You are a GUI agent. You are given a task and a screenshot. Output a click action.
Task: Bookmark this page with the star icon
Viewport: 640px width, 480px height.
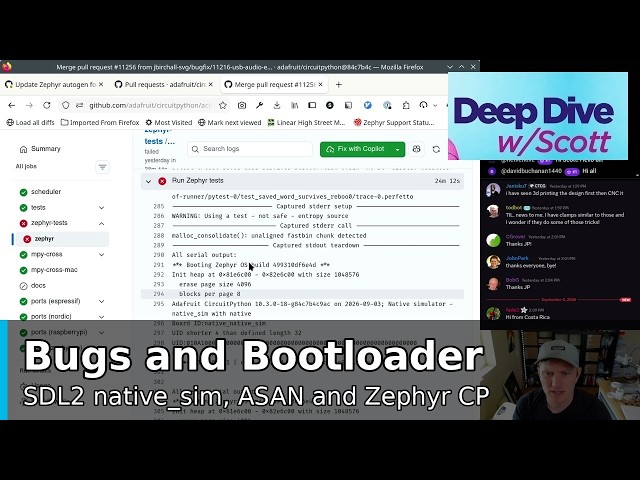223,105
